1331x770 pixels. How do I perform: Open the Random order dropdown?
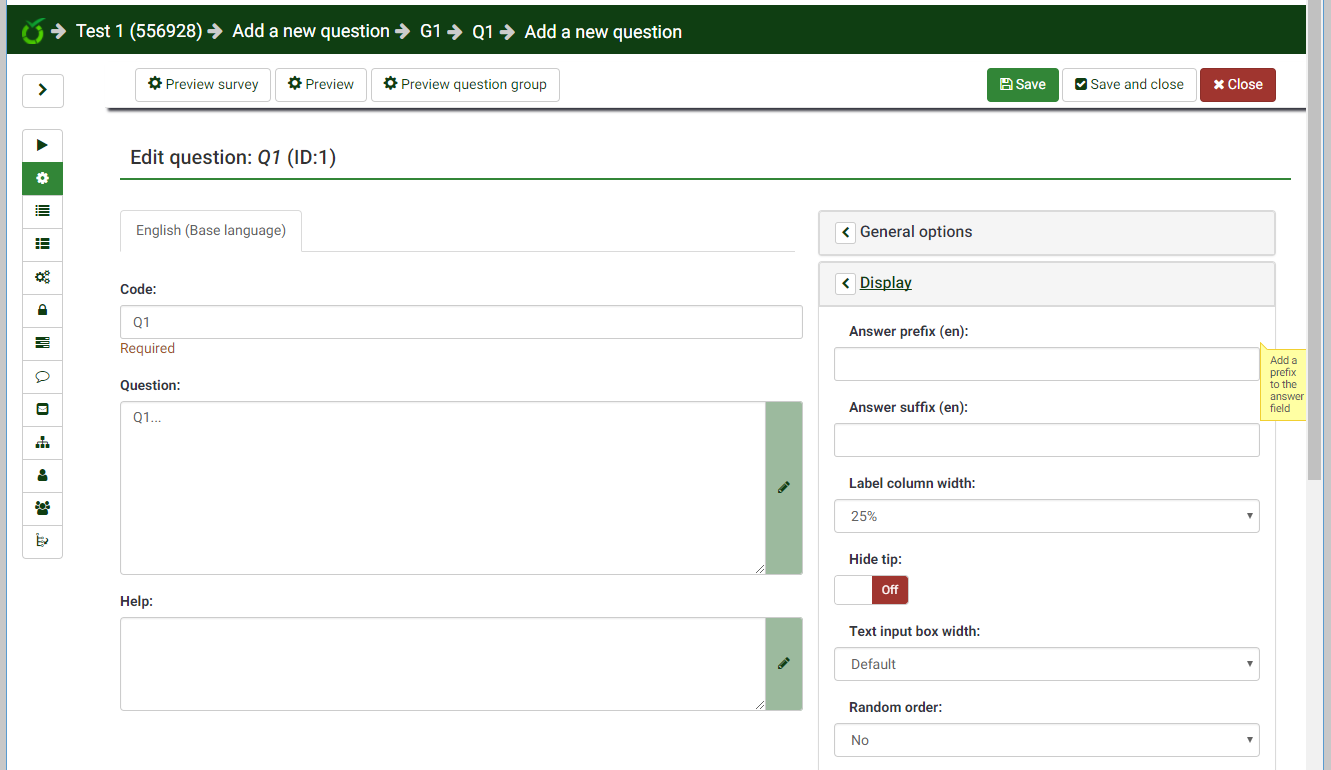tap(1046, 740)
